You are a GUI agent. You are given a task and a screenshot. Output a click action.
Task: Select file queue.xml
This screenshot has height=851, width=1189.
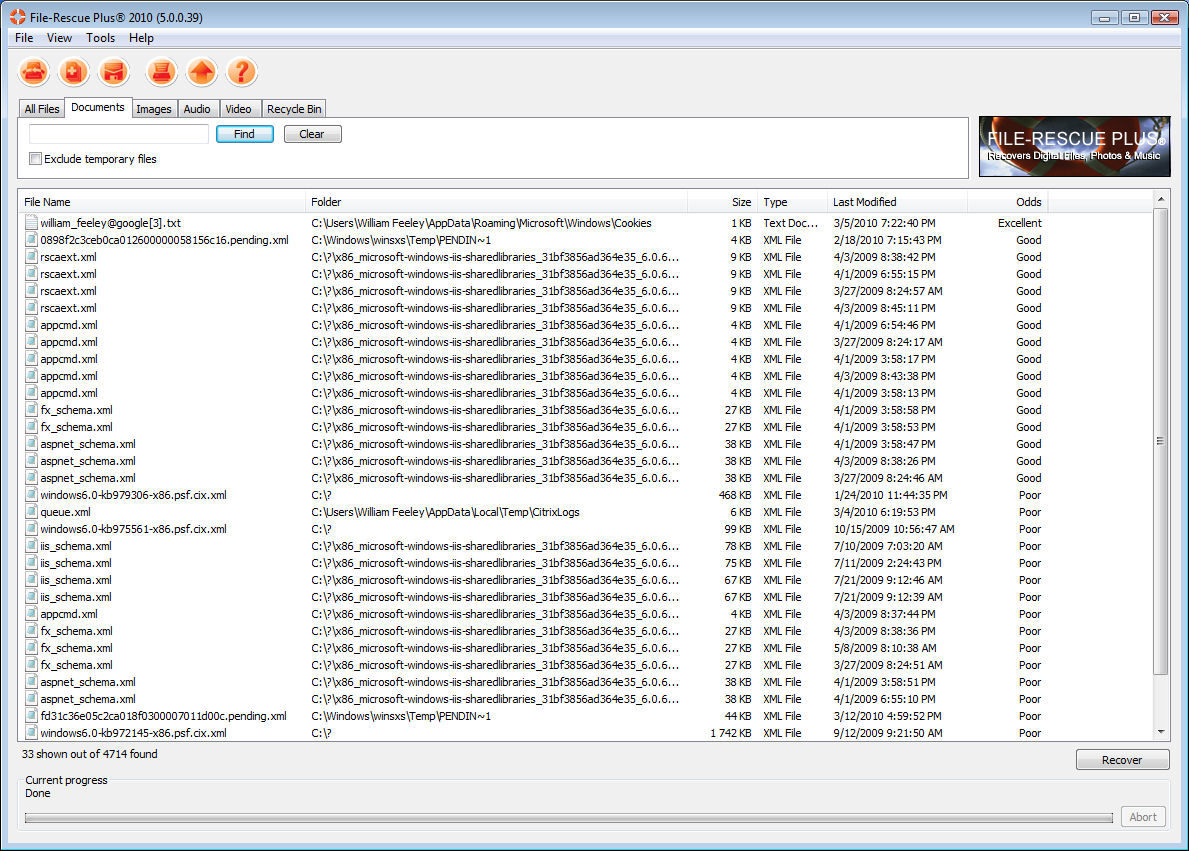click(x=65, y=512)
